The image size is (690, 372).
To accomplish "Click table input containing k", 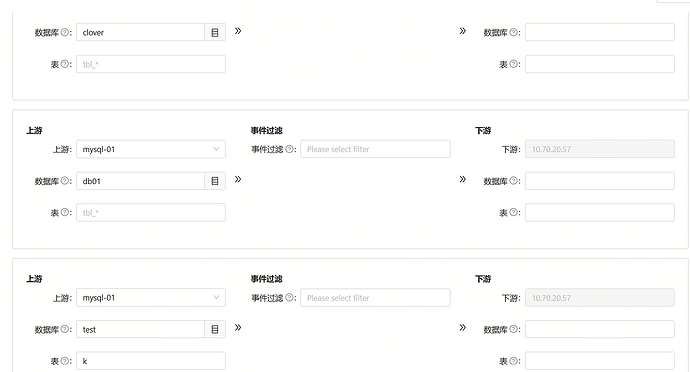I will point(151,361).
